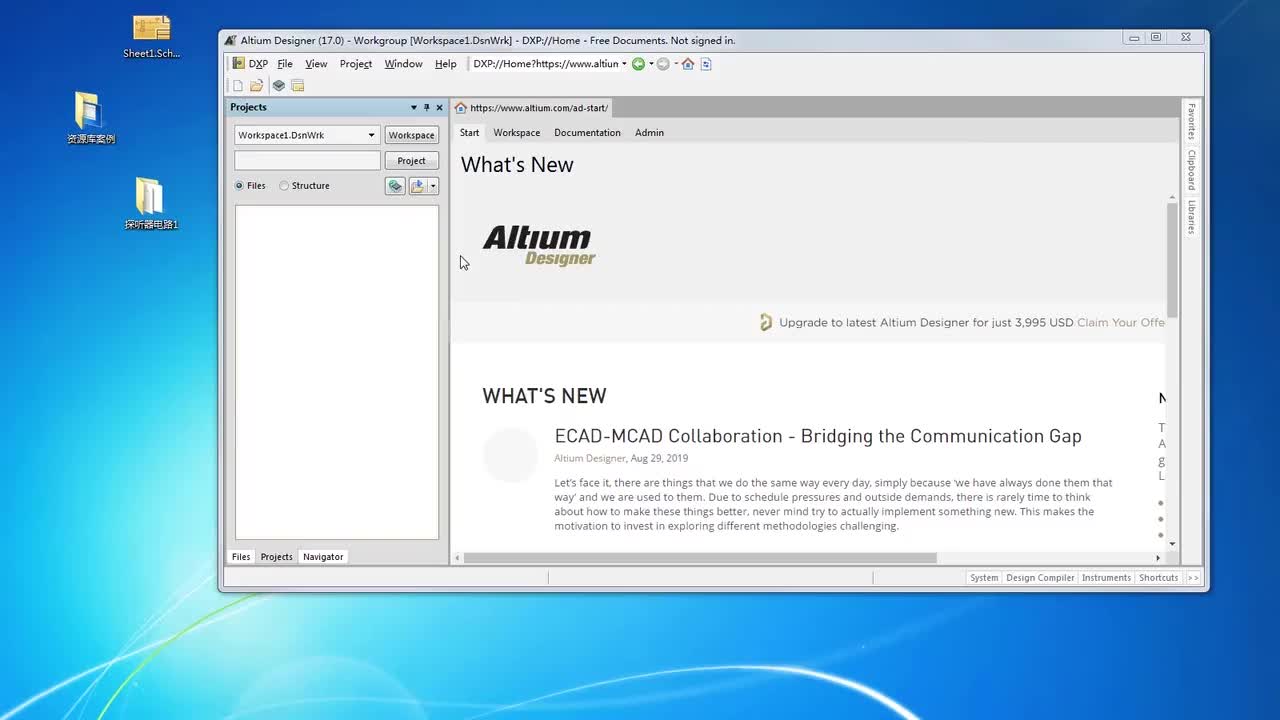Open the Project menu

(355, 63)
